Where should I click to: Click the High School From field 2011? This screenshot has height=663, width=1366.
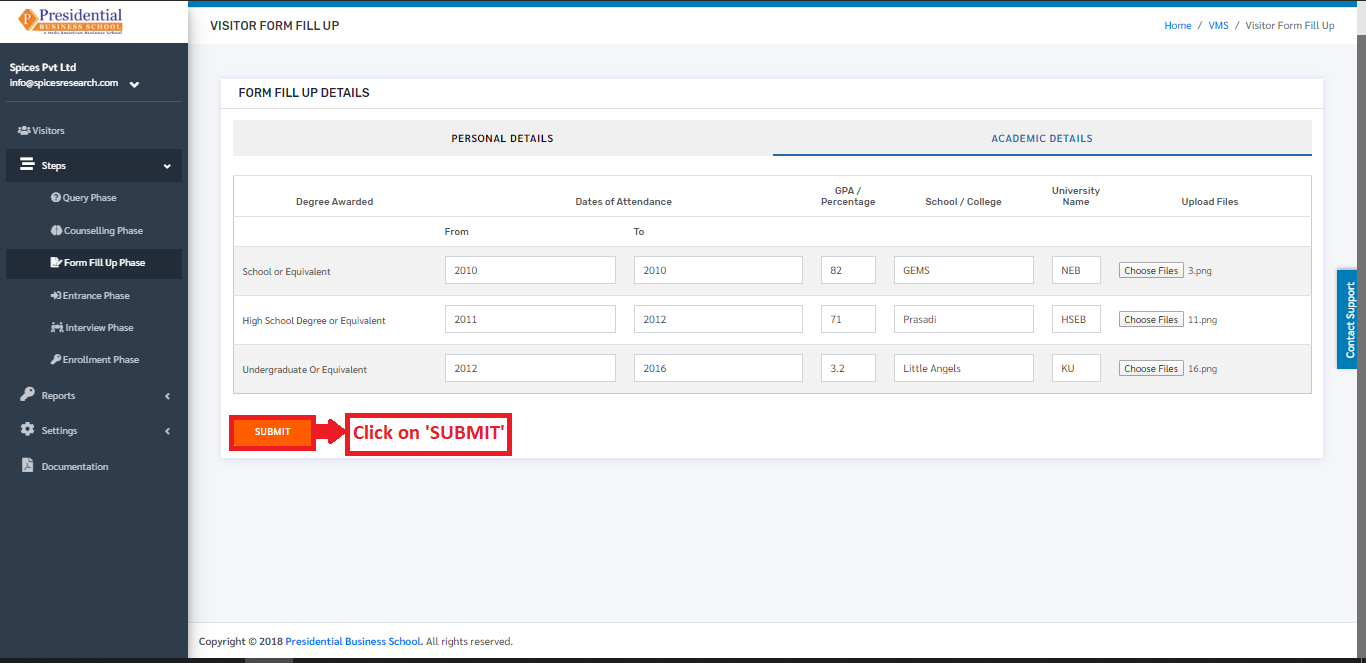click(530, 319)
